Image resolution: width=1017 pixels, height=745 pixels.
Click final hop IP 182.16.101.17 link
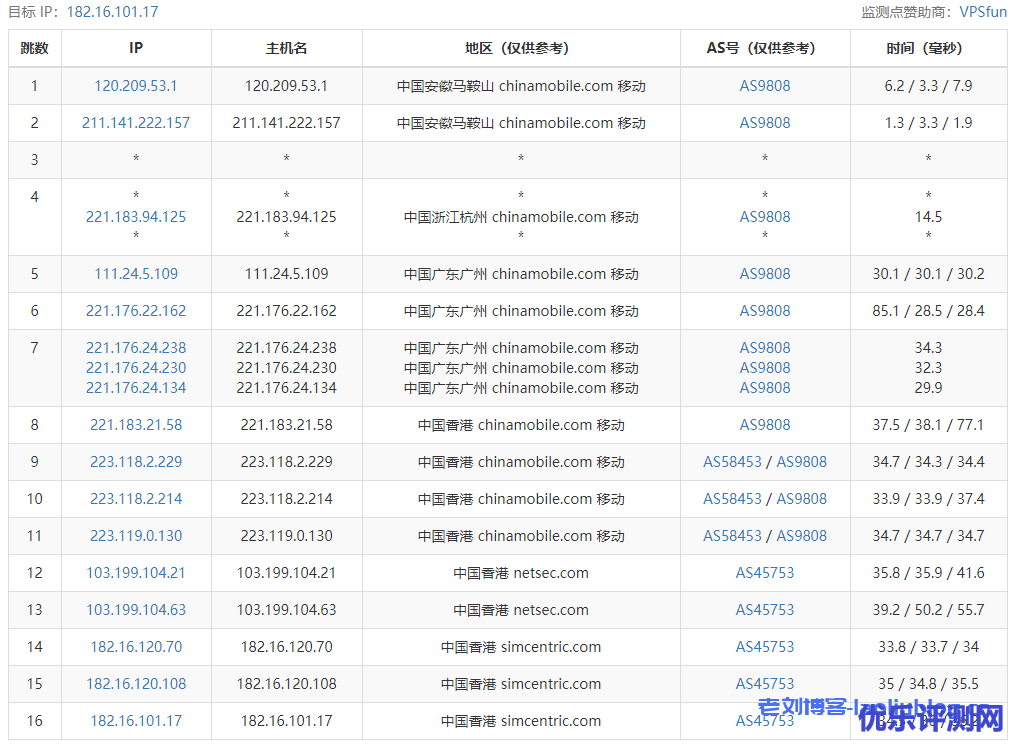[136, 721]
